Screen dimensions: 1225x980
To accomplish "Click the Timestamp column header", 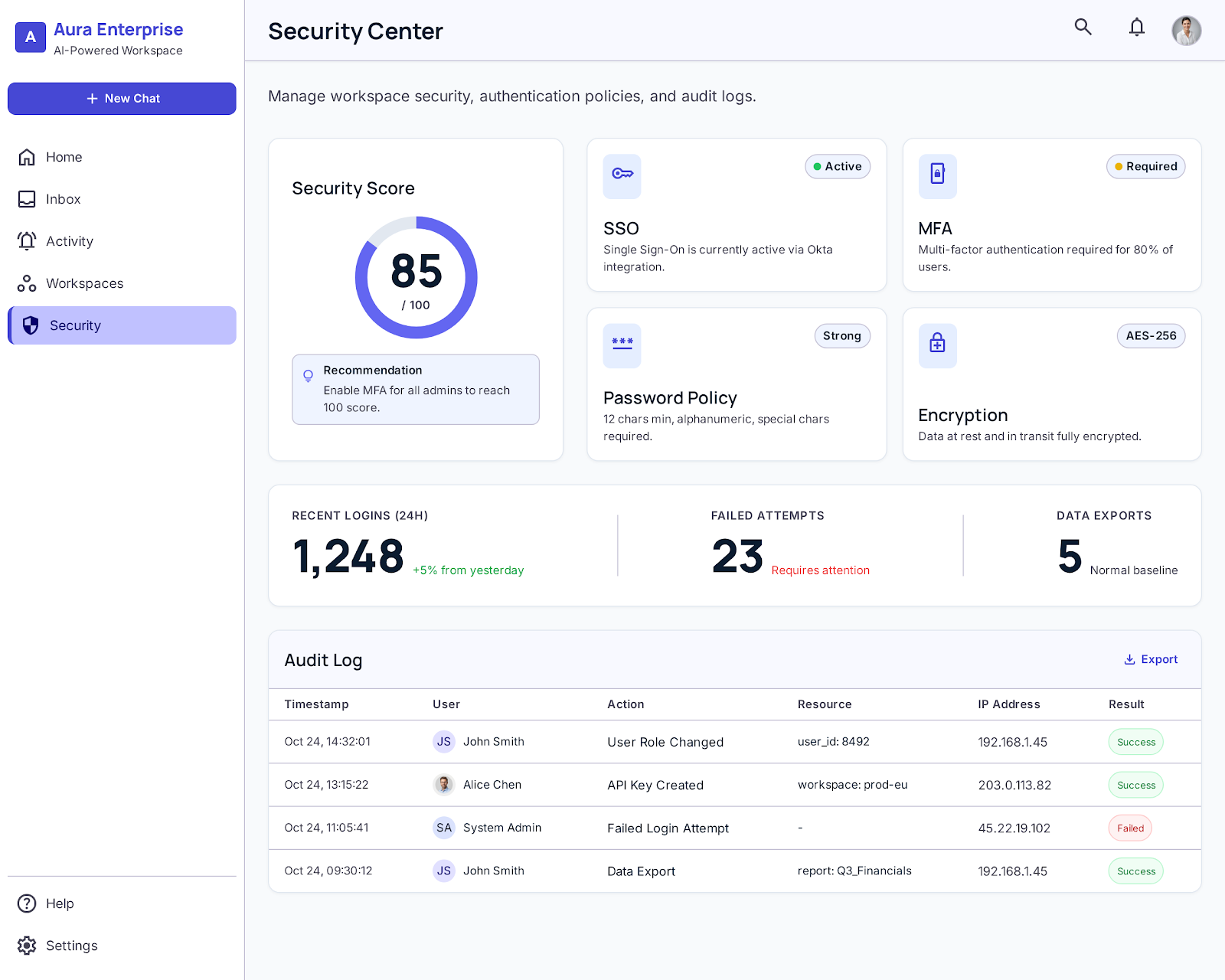I will 316,704.
